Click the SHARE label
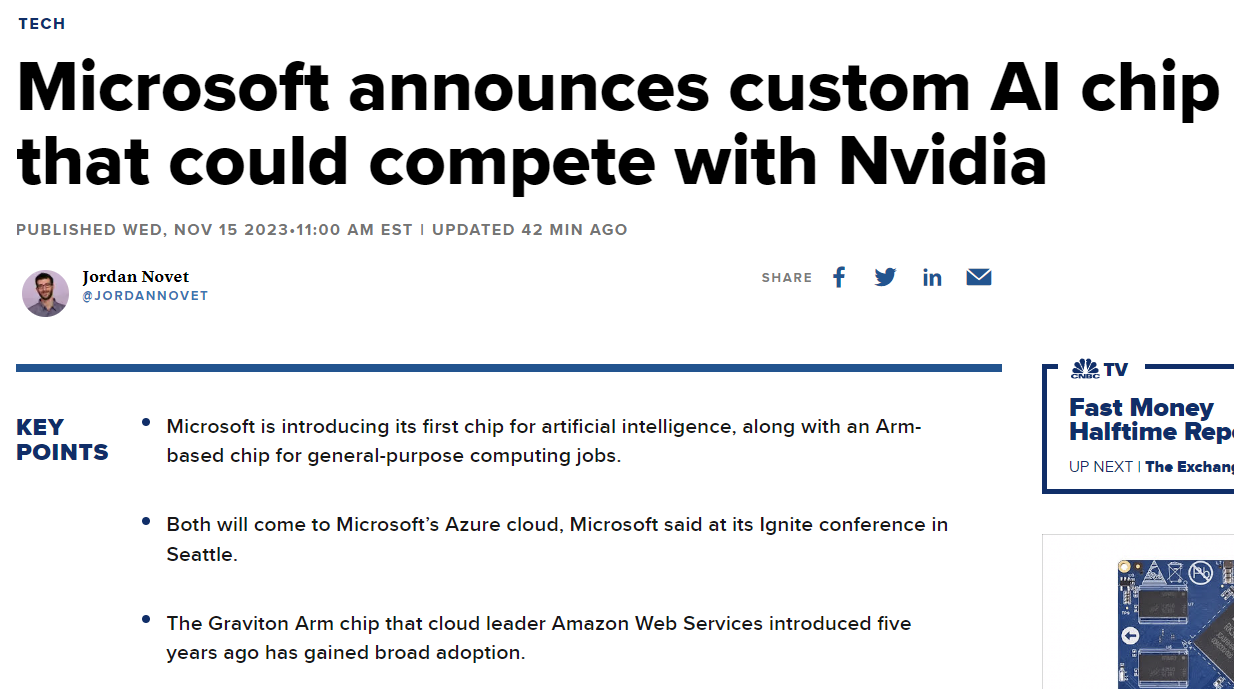The width and height of the screenshot is (1234, 689). coord(786,278)
